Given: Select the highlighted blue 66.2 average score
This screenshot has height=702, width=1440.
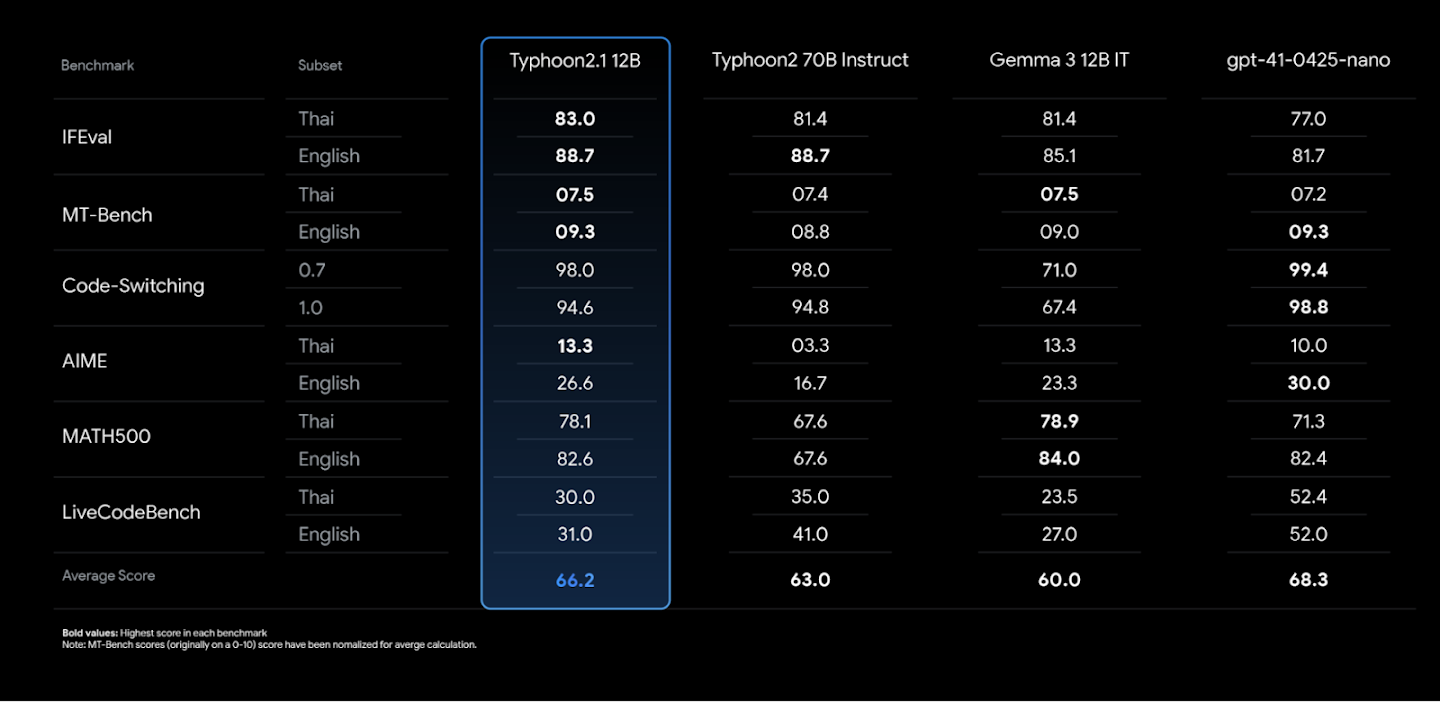Looking at the screenshot, I should pos(575,580).
